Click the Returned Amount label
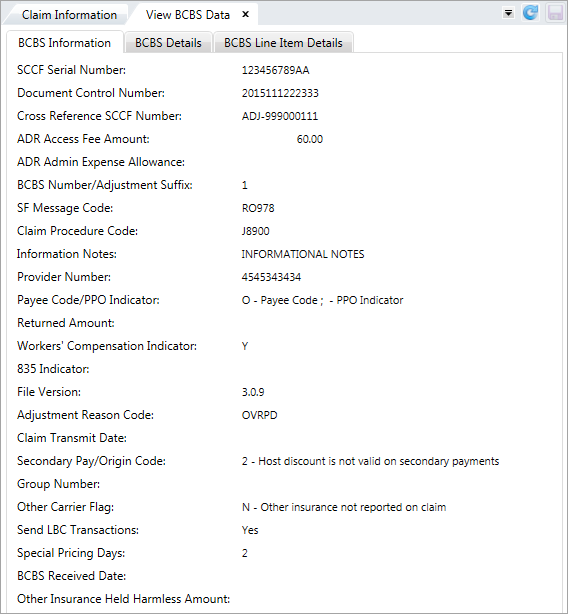Screen dimensions: 568x614 pyautogui.click(x=65, y=323)
